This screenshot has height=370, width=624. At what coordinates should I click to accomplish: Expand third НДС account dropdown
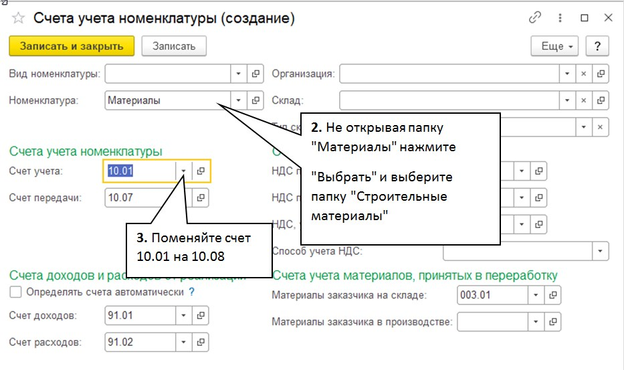[522, 224]
